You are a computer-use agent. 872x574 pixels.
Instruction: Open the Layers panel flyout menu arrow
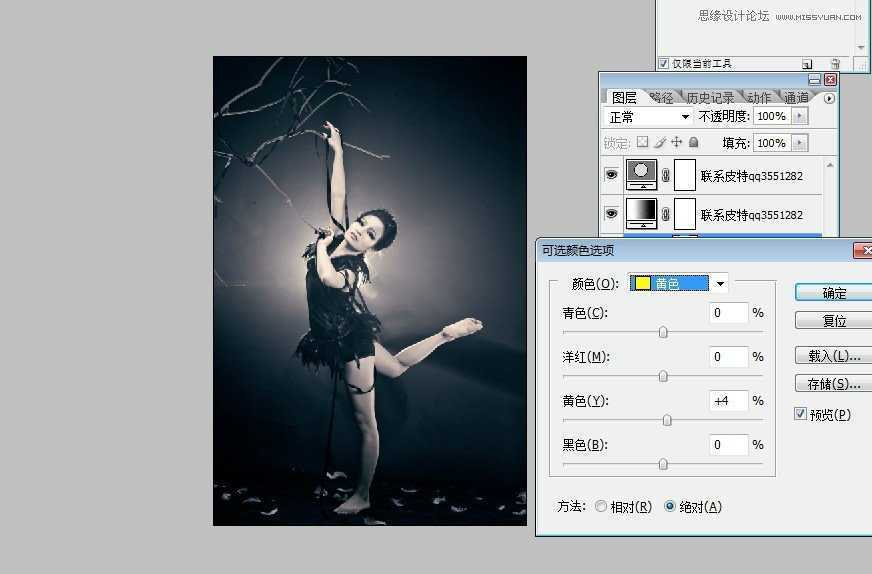coord(829,98)
